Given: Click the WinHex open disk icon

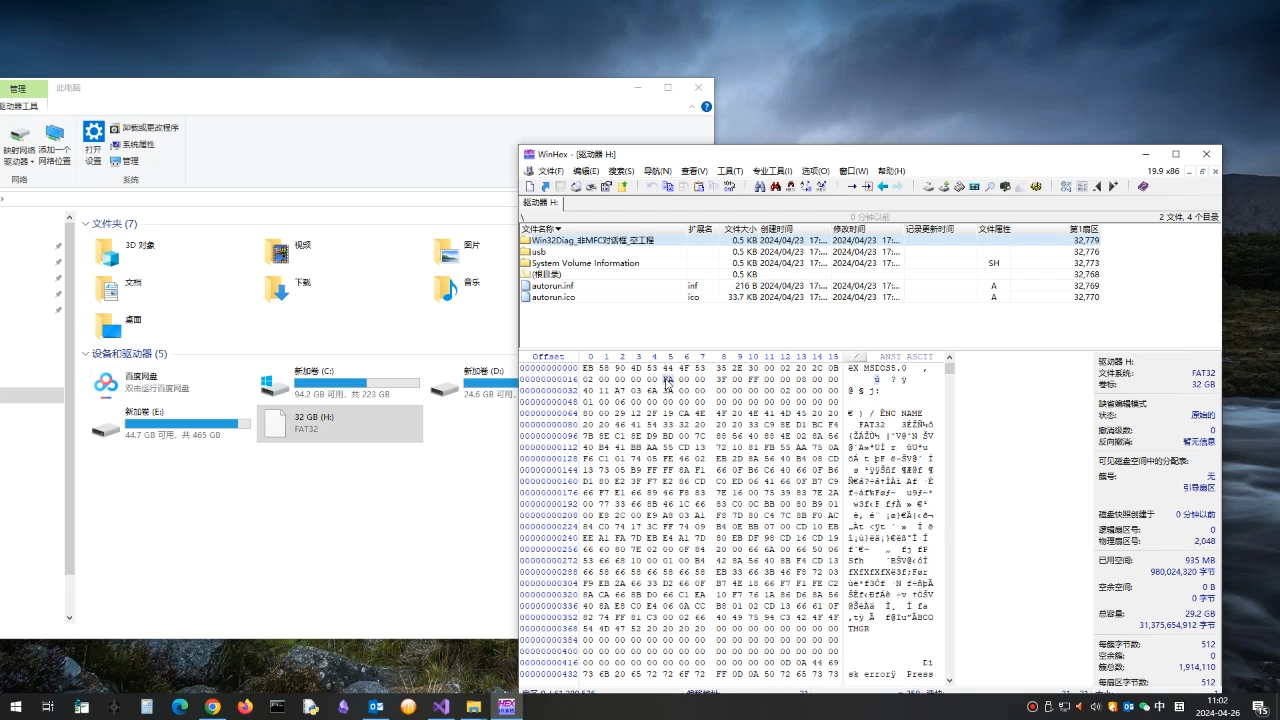Looking at the screenshot, I should click(x=927, y=186).
